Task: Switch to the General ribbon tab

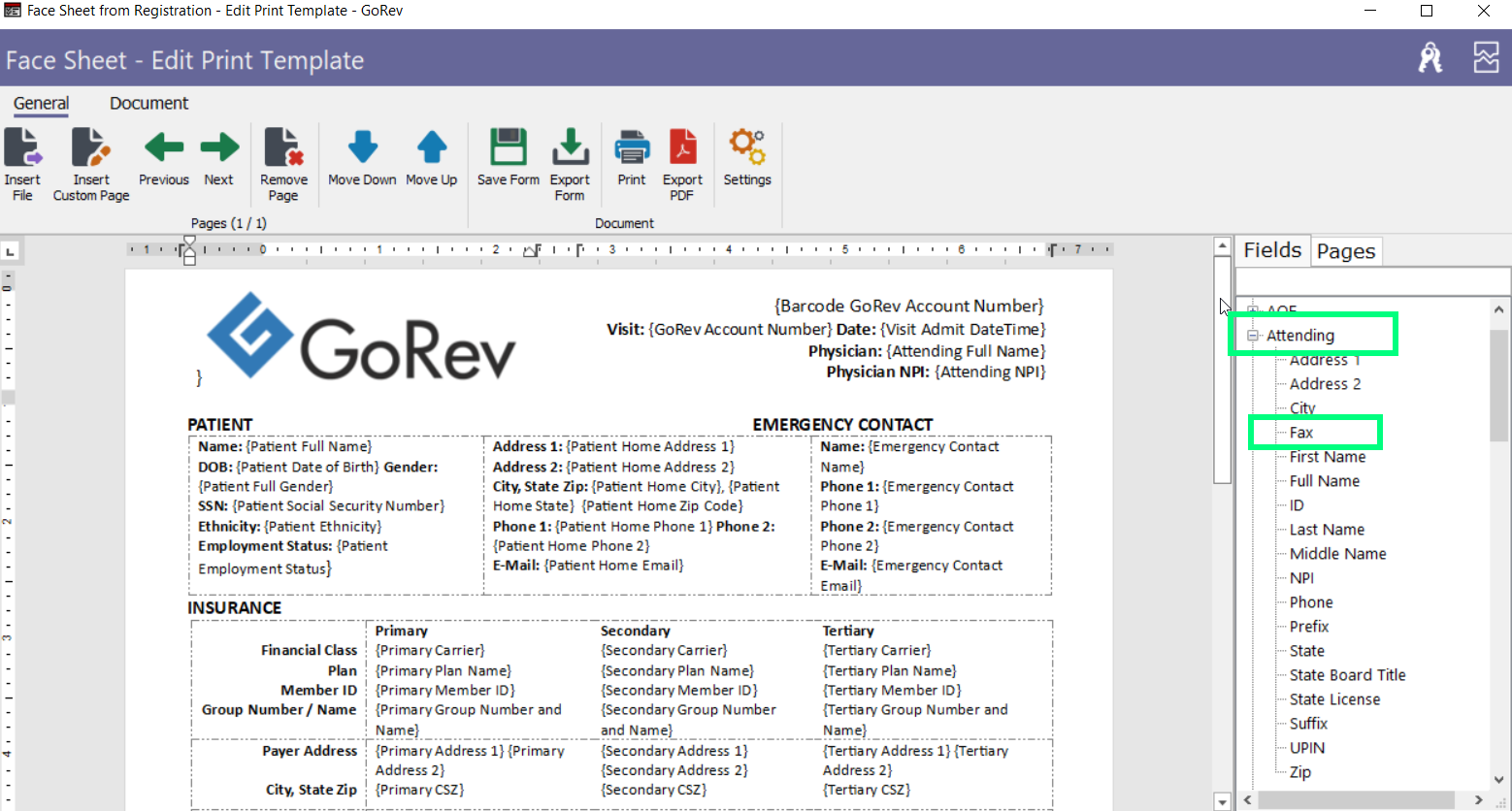Action: (x=41, y=103)
